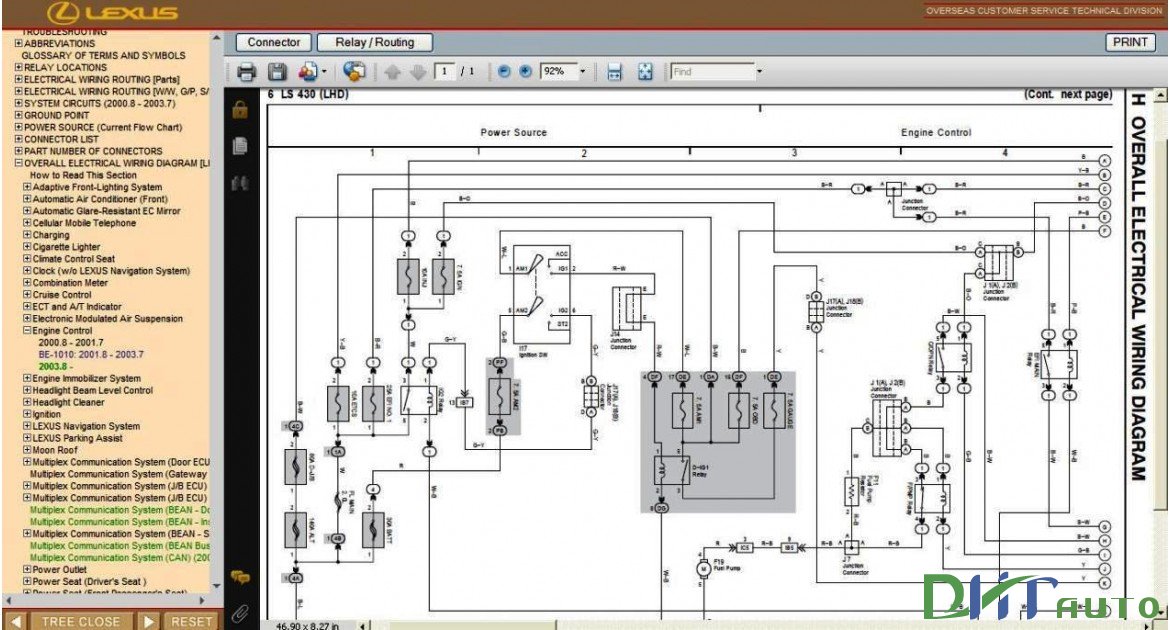Viewport: 1170px width, 630px height.
Task: Click the globe collaborate icon
Action: 354,72
